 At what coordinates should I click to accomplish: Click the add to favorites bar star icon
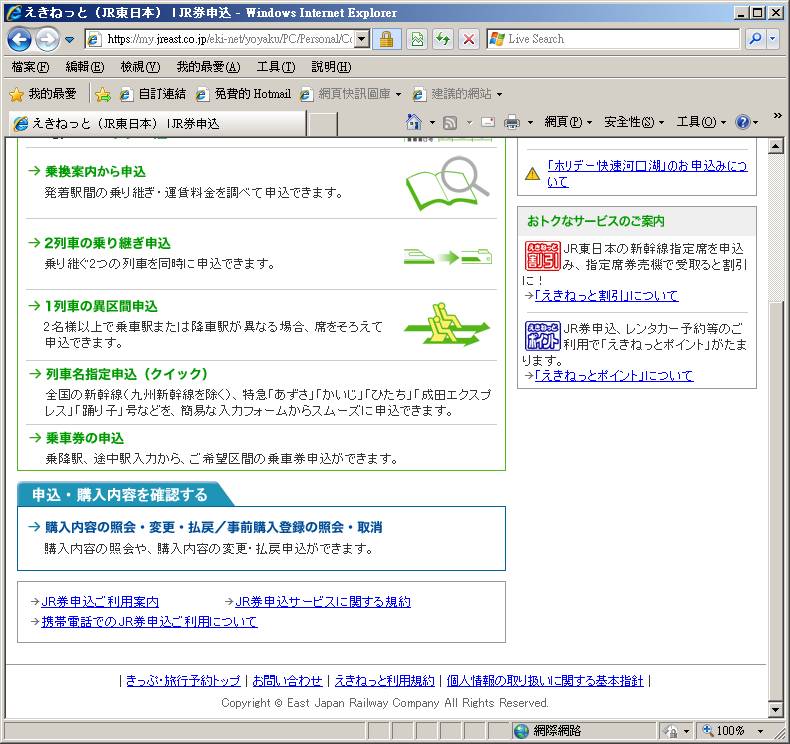point(103,94)
